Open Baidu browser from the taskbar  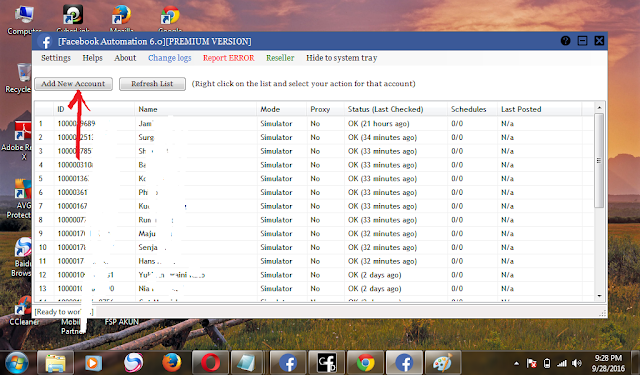click(x=133, y=363)
